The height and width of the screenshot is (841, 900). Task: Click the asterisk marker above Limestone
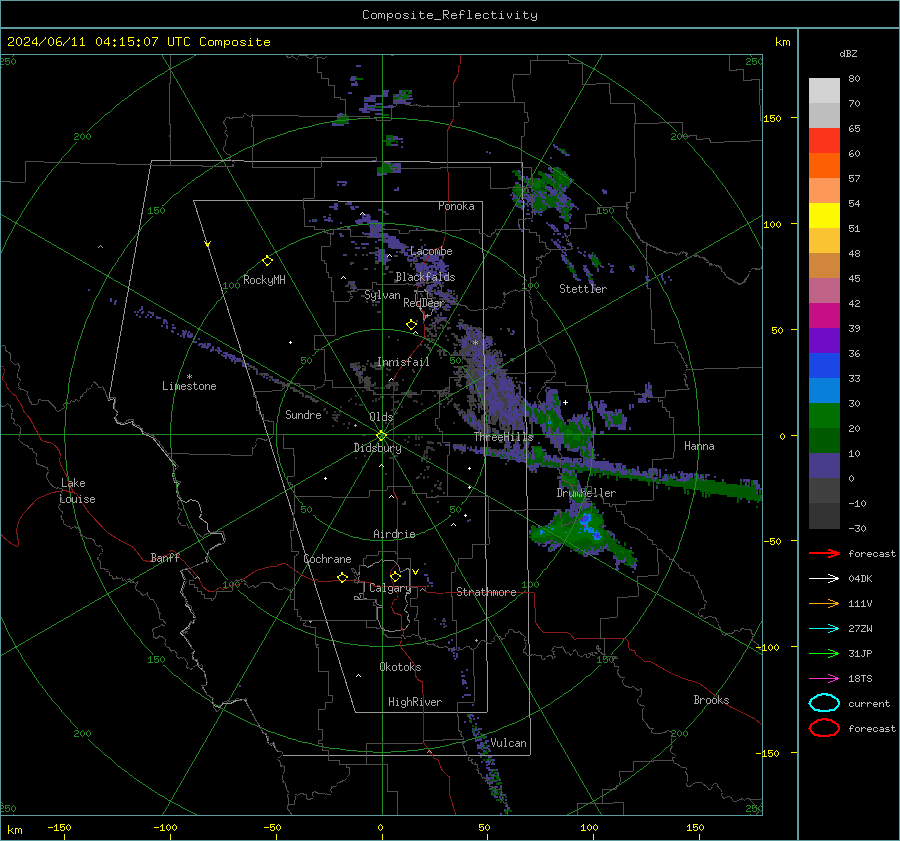[x=189, y=377]
